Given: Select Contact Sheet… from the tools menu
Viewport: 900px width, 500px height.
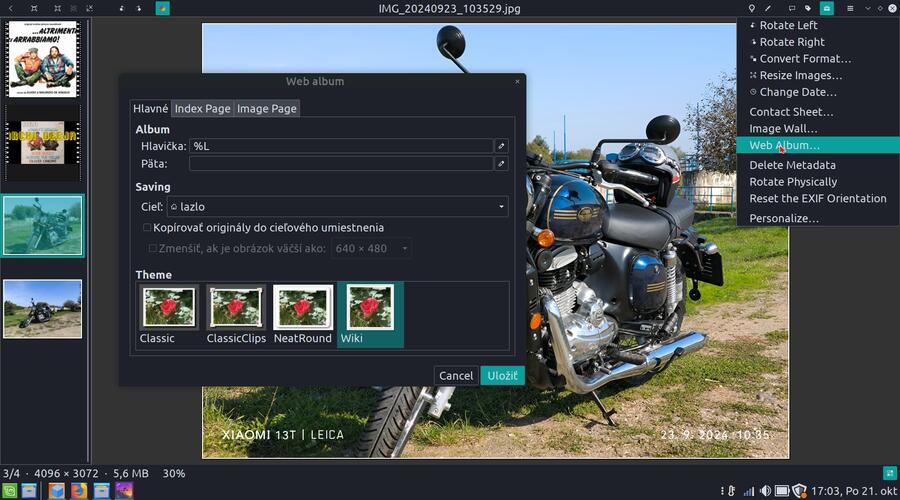Looking at the screenshot, I should 791,112.
